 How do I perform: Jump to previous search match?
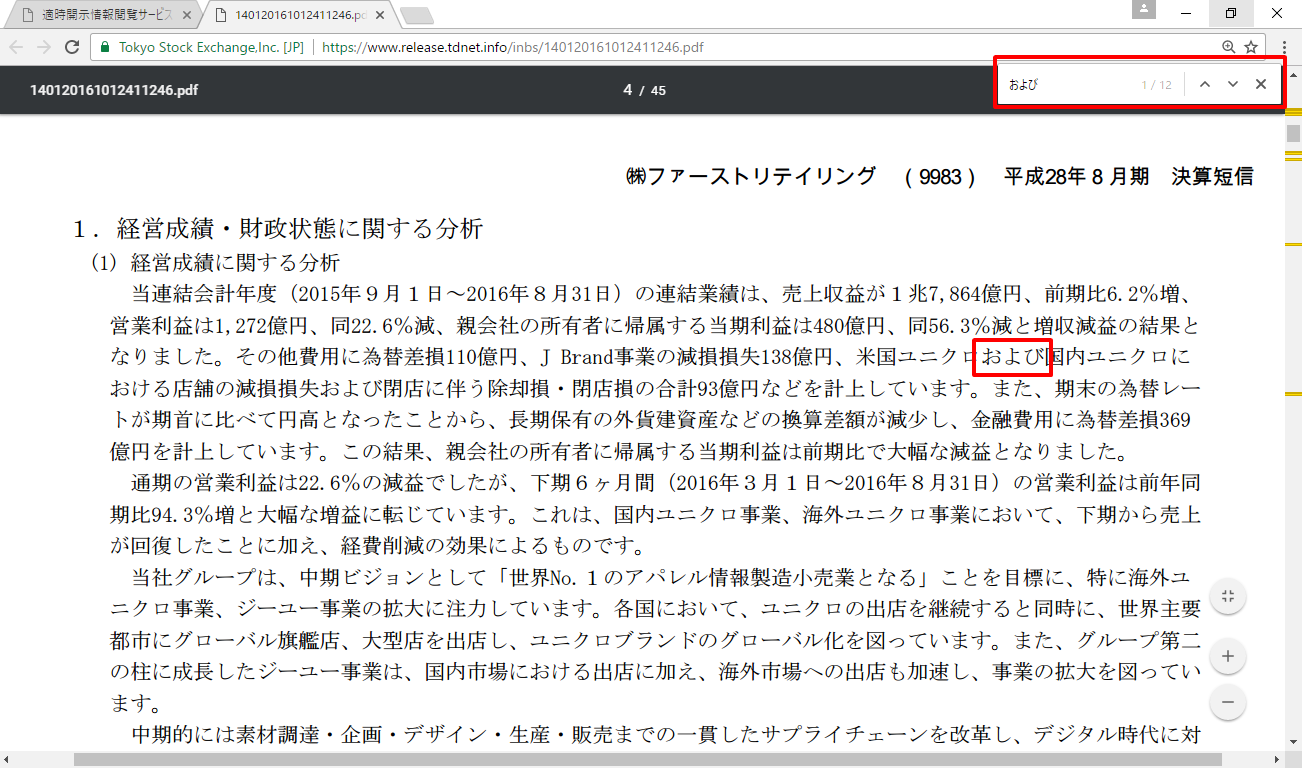pyautogui.click(x=1205, y=84)
